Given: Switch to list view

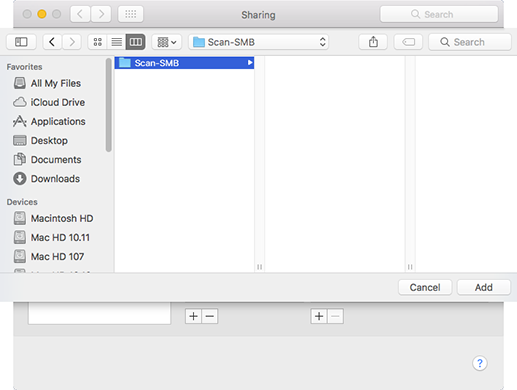Looking at the screenshot, I should click(x=116, y=42).
